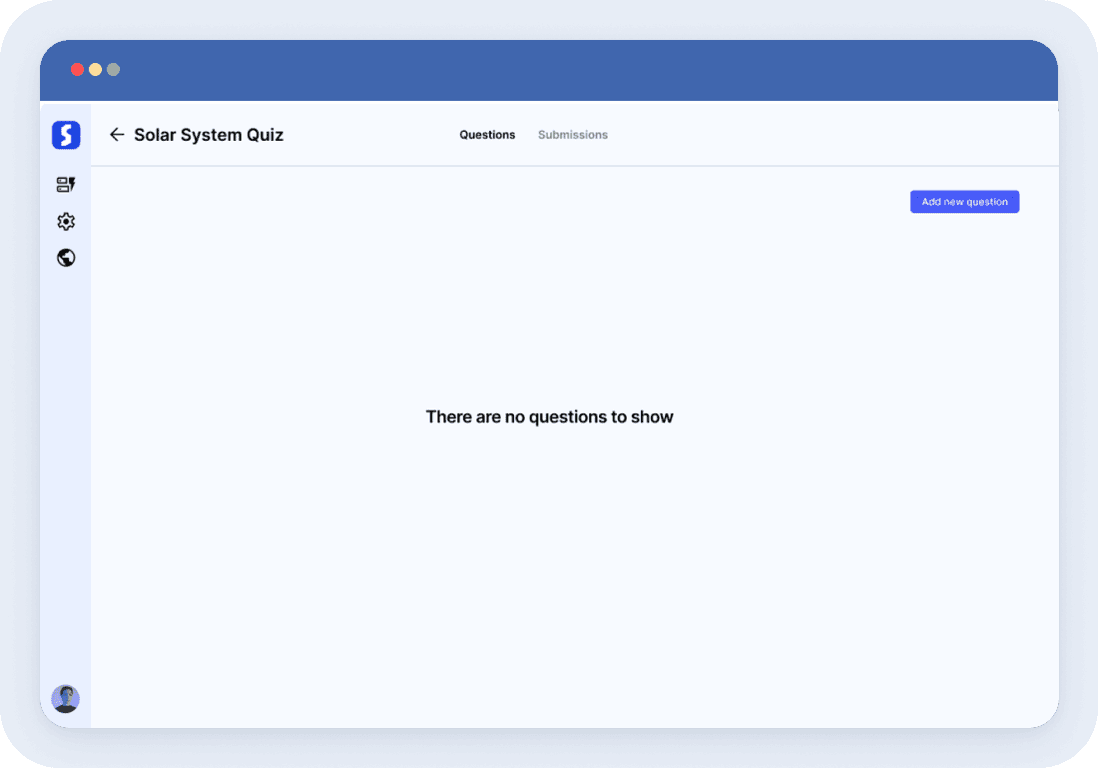Switch to the Submissions tab
Screen dimensions: 1098x768
(x=573, y=135)
